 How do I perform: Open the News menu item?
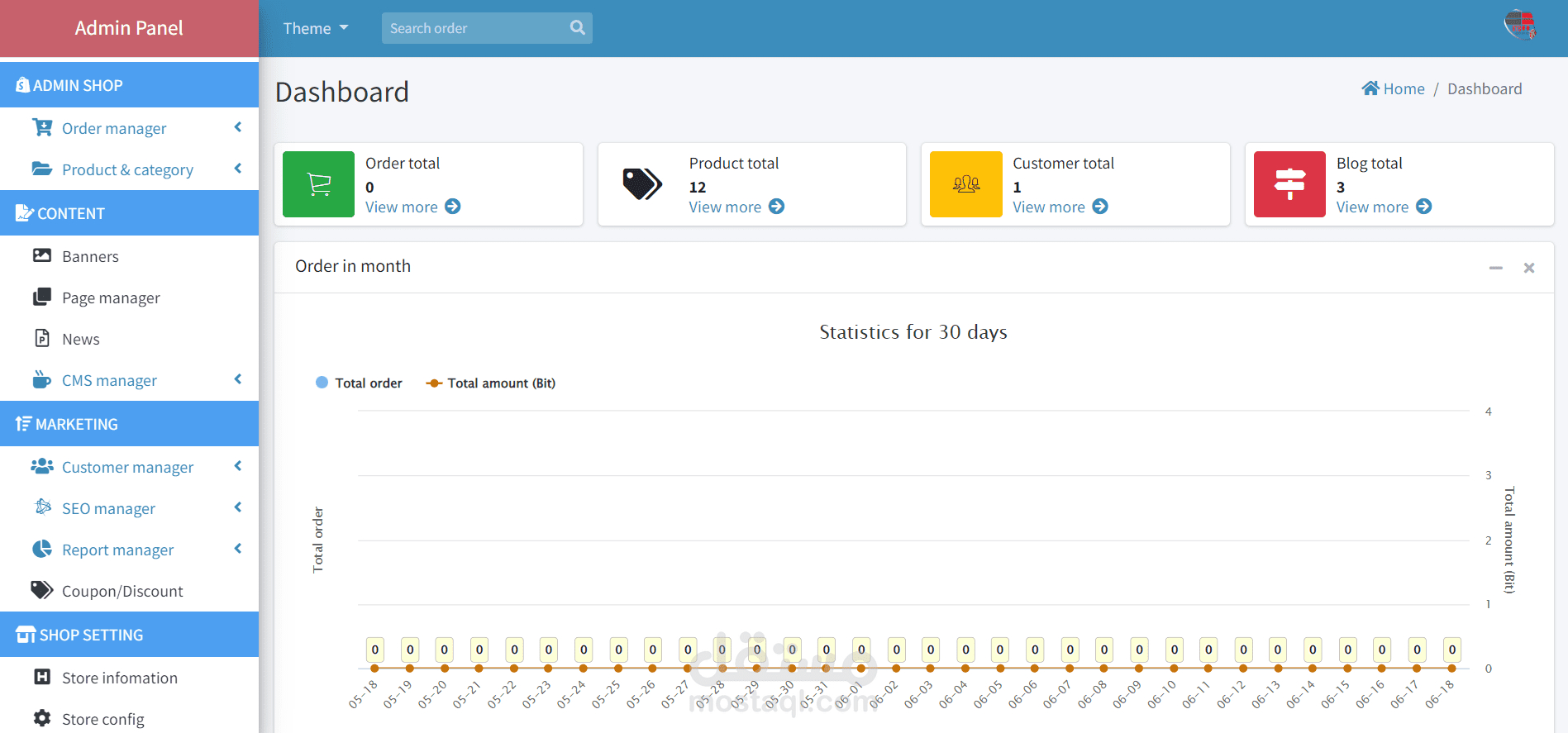click(x=129, y=339)
